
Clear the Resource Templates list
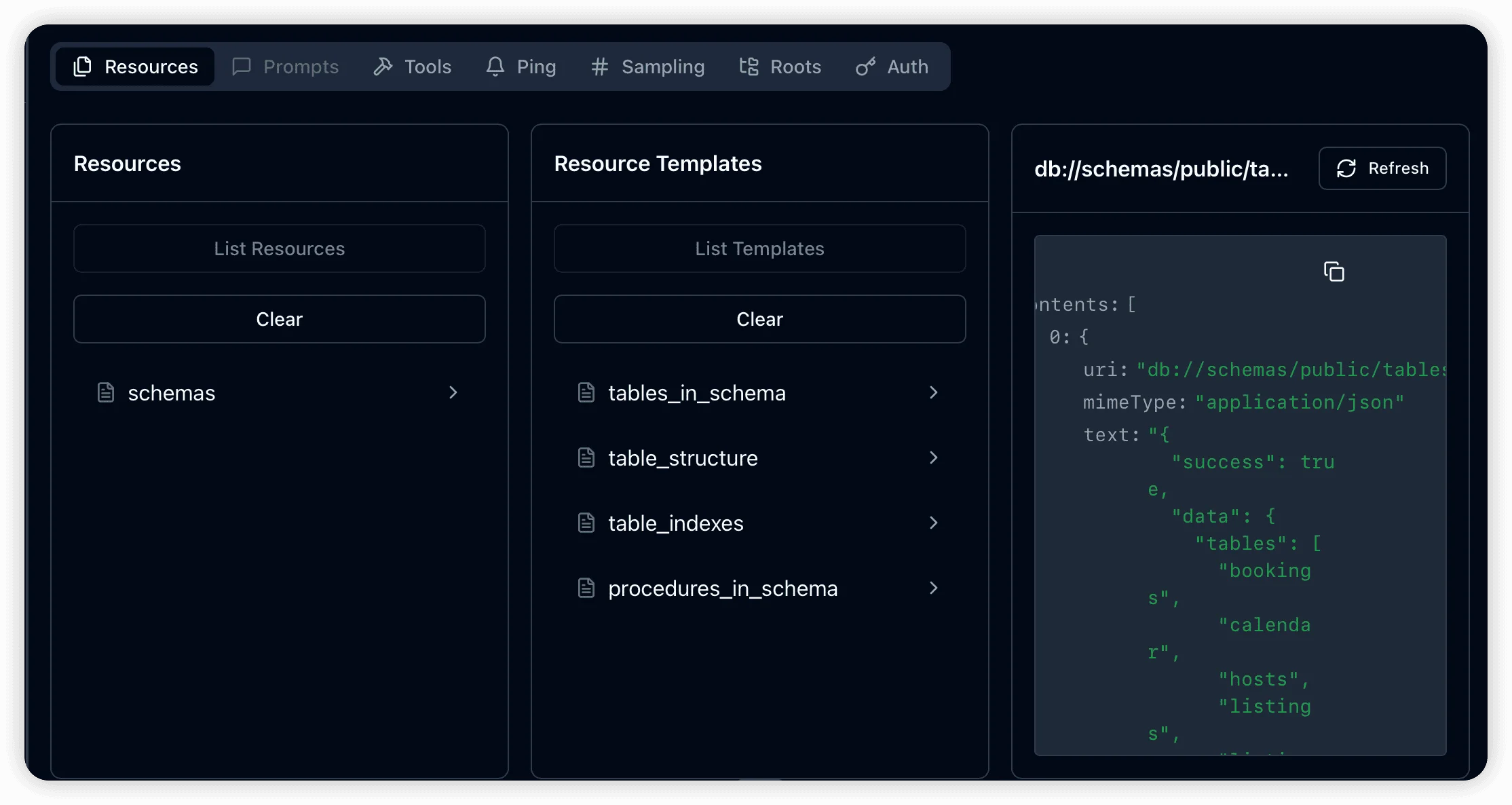tap(759, 319)
